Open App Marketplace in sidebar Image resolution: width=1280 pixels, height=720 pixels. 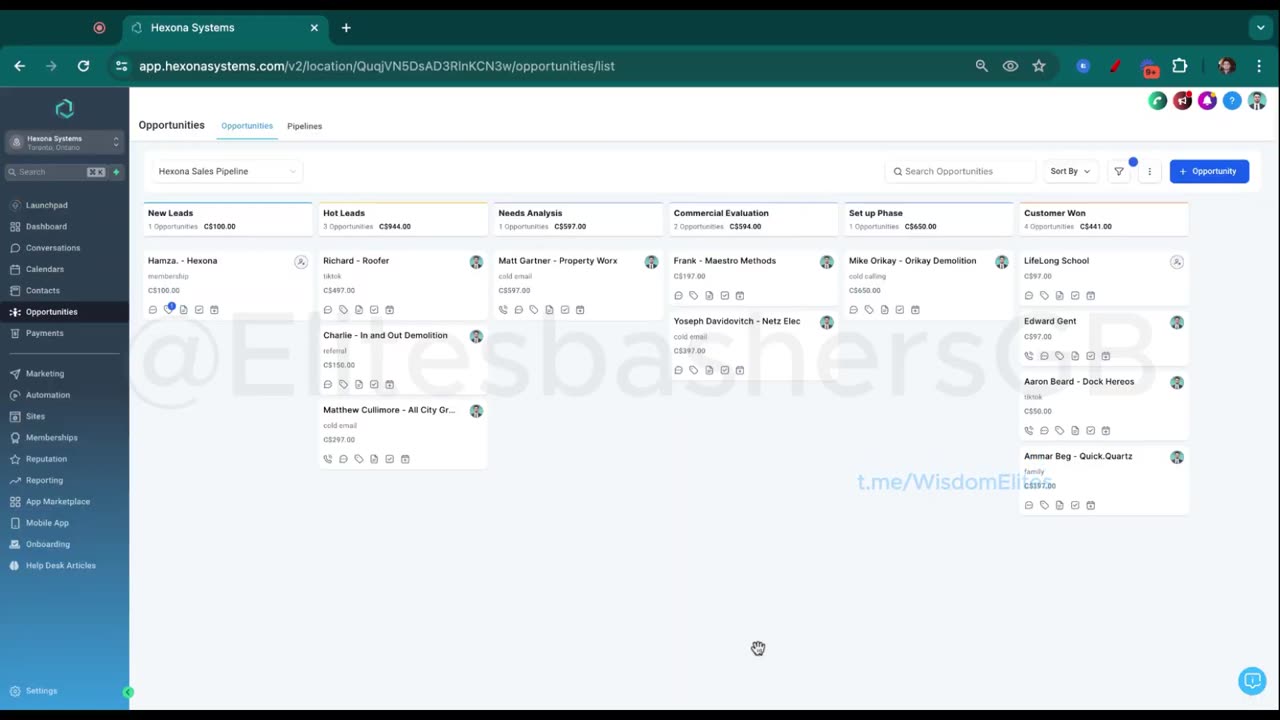(x=58, y=502)
